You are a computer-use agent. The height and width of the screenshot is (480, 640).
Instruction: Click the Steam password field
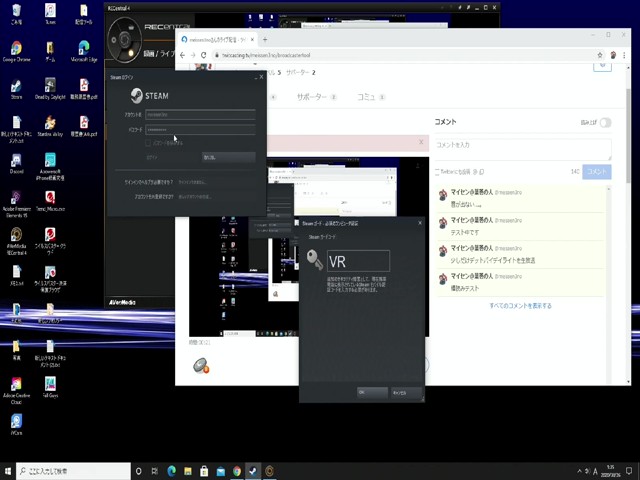200,130
